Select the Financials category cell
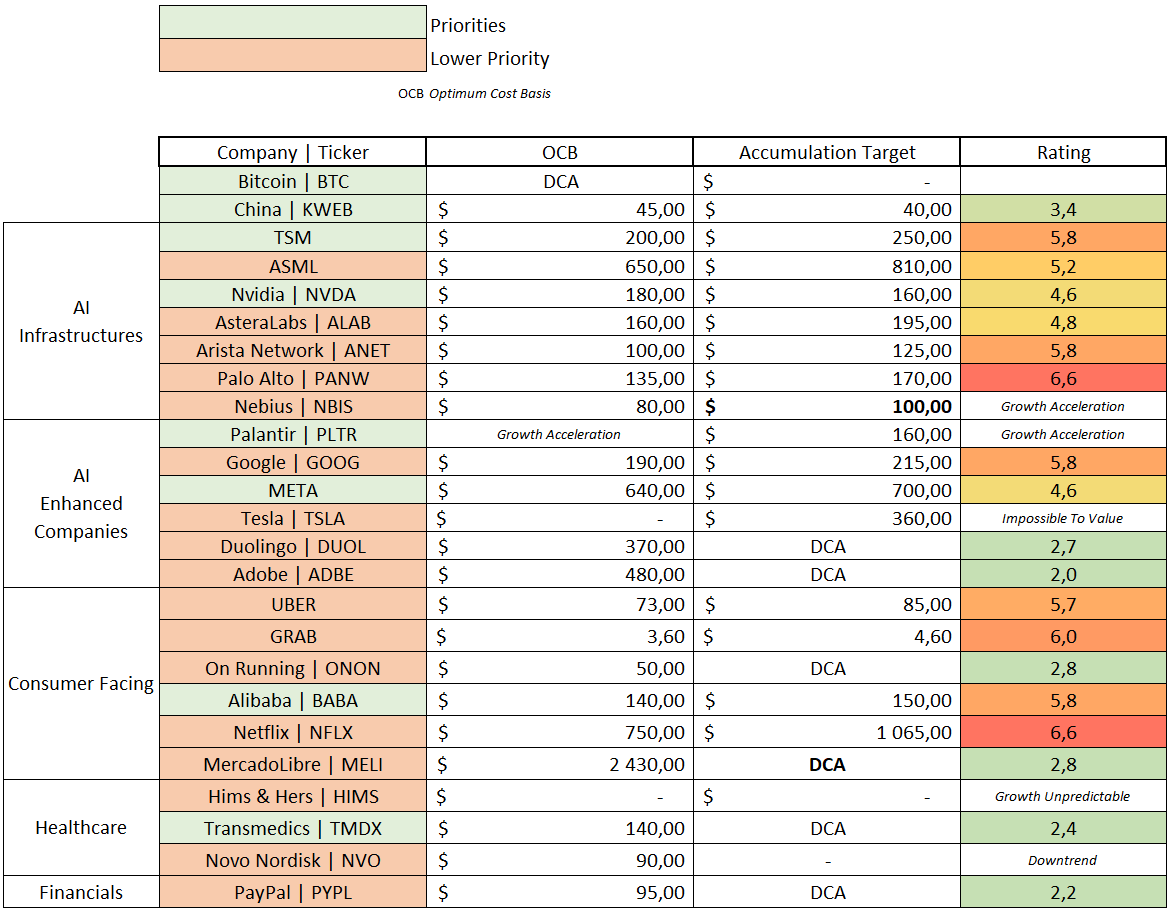1171x912 pixels. (81, 892)
